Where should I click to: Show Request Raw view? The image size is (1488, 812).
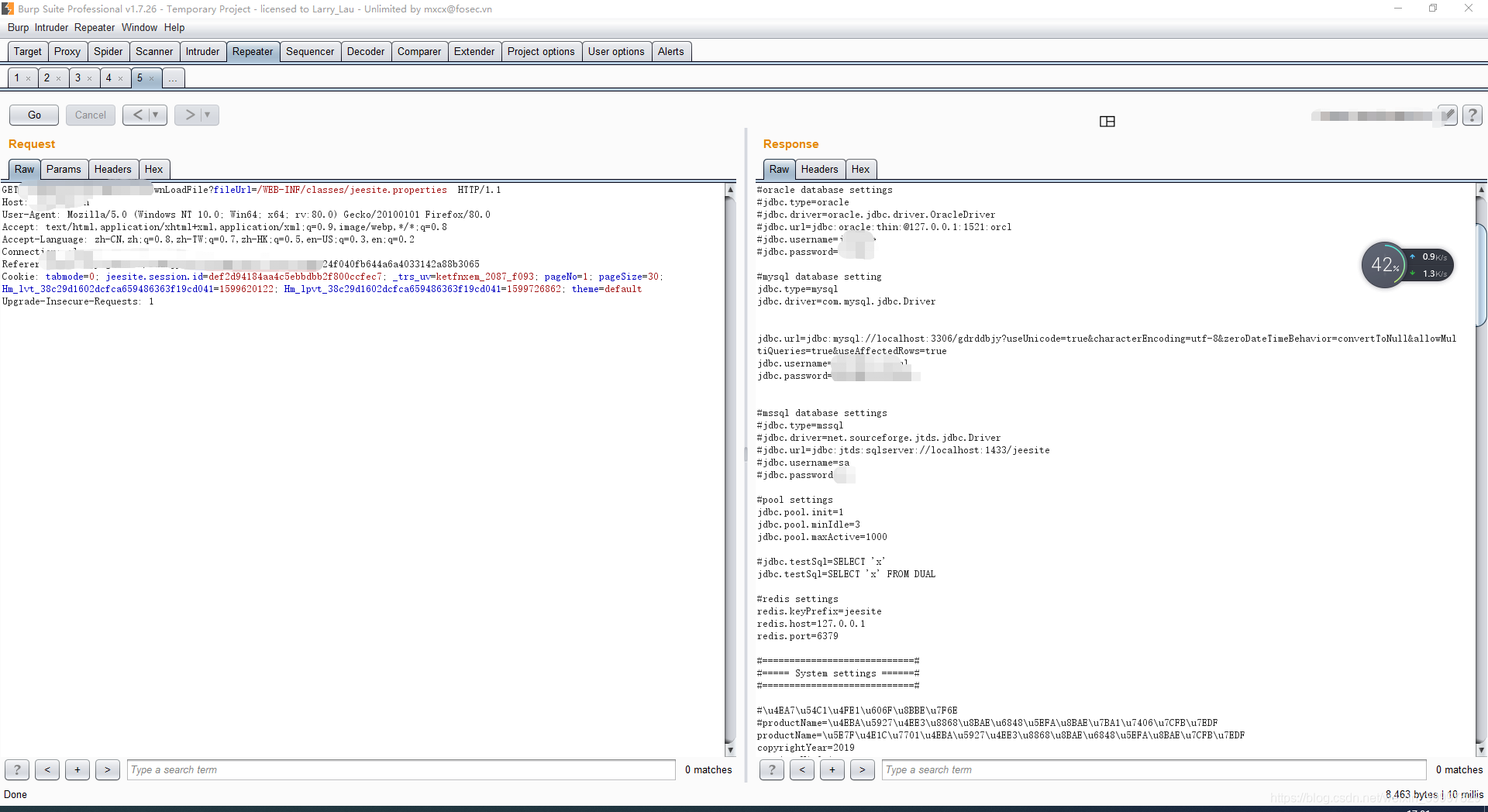point(25,169)
